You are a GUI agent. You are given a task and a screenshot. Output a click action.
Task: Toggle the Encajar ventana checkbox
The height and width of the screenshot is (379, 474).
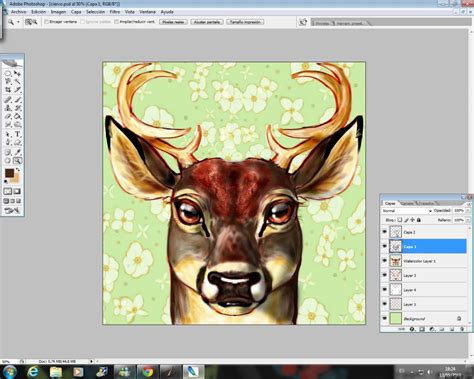[47, 22]
